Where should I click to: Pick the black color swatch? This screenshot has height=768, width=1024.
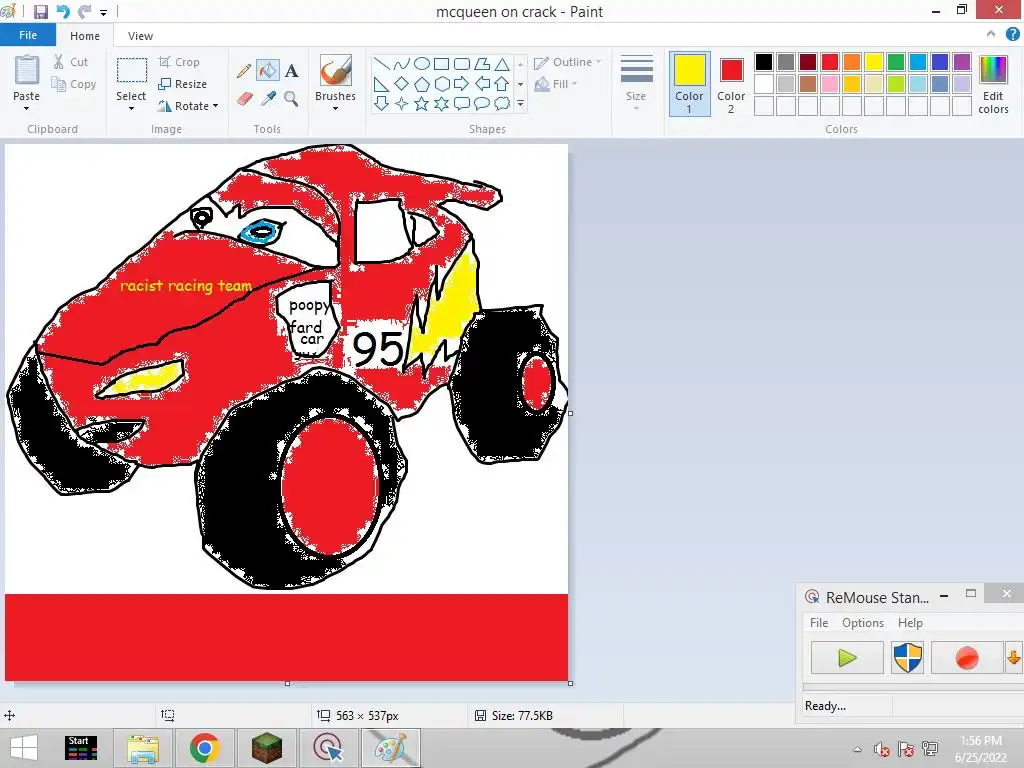pos(763,62)
